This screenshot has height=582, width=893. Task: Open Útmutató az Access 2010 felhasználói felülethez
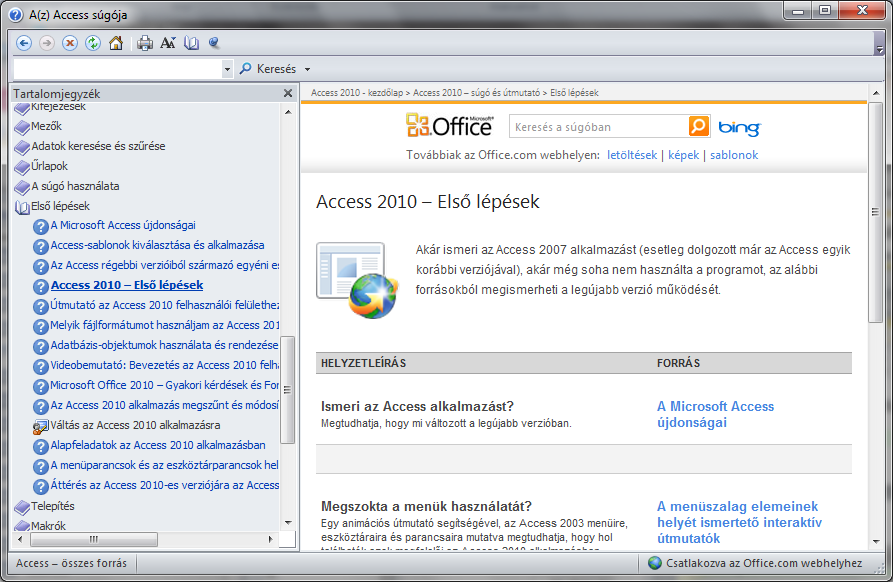165,305
